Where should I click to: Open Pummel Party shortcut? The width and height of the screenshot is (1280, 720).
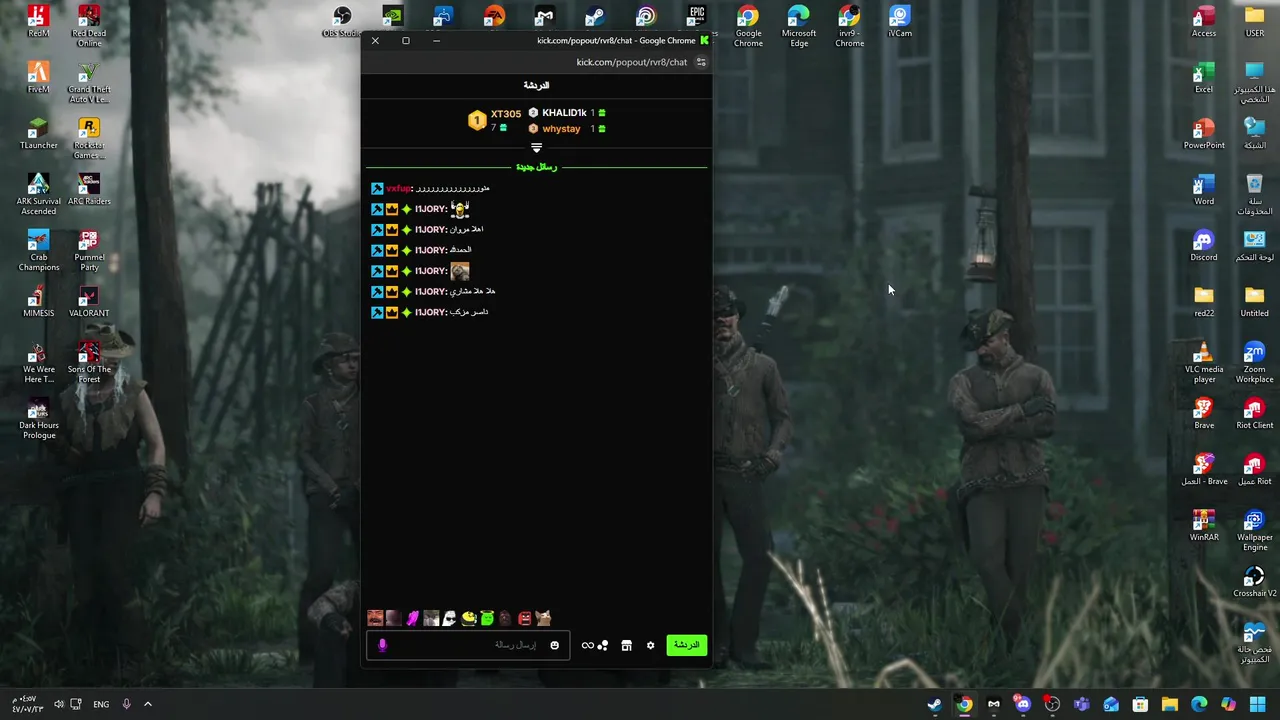pyautogui.click(x=89, y=250)
